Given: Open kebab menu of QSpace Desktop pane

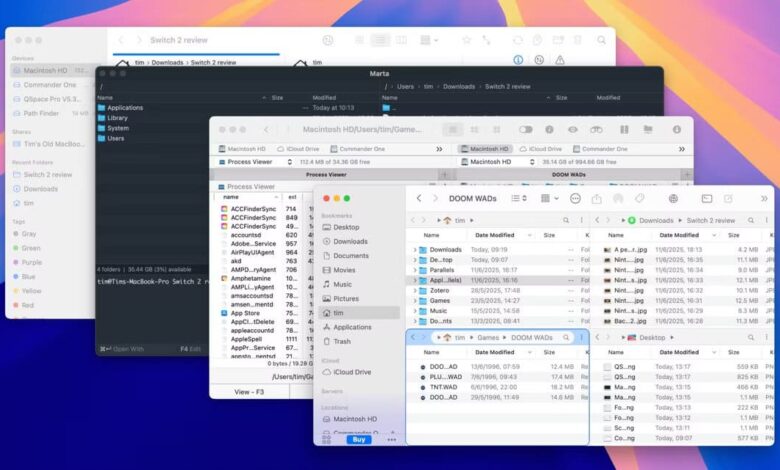Looking at the screenshot, I should coord(767,338).
